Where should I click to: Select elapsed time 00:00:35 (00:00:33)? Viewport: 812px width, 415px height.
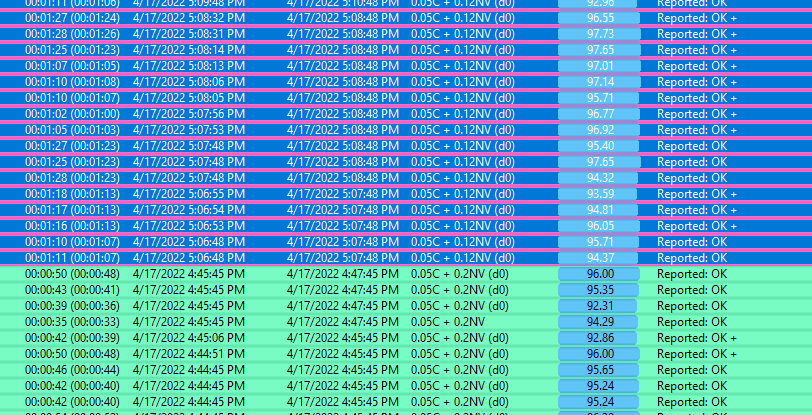(x=72, y=322)
